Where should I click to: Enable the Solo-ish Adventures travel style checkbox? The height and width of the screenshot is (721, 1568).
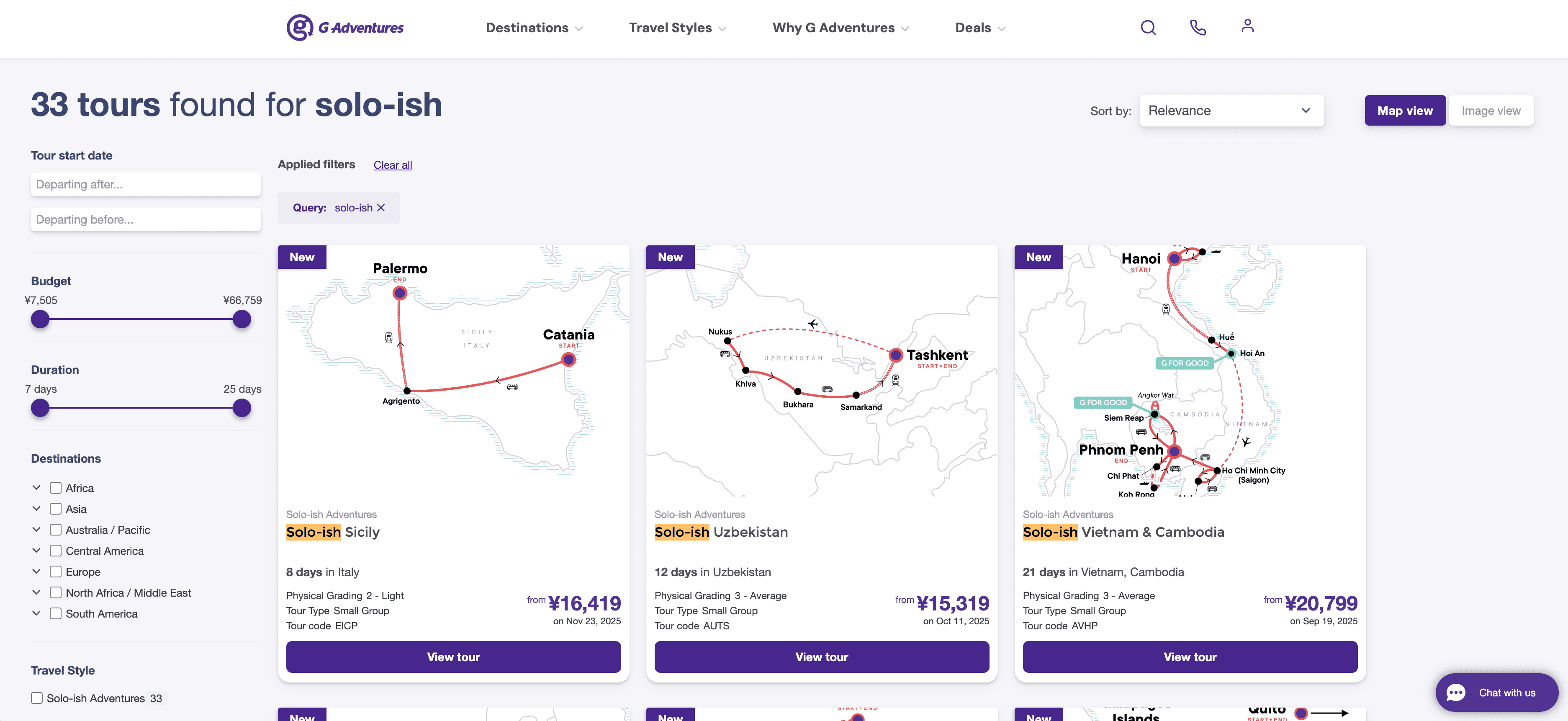click(37, 698)
